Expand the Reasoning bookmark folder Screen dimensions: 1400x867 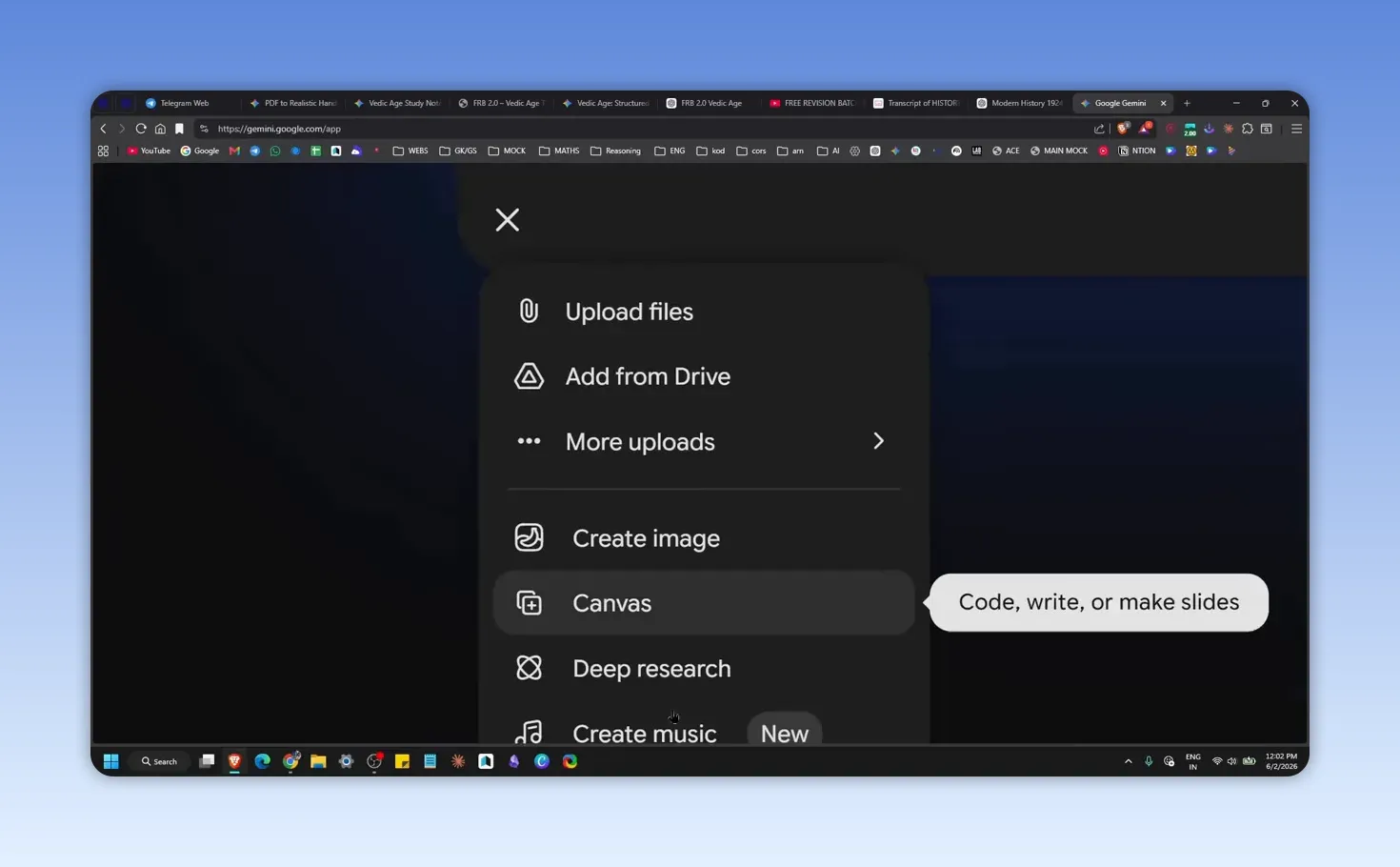click(x=615, y=151)
